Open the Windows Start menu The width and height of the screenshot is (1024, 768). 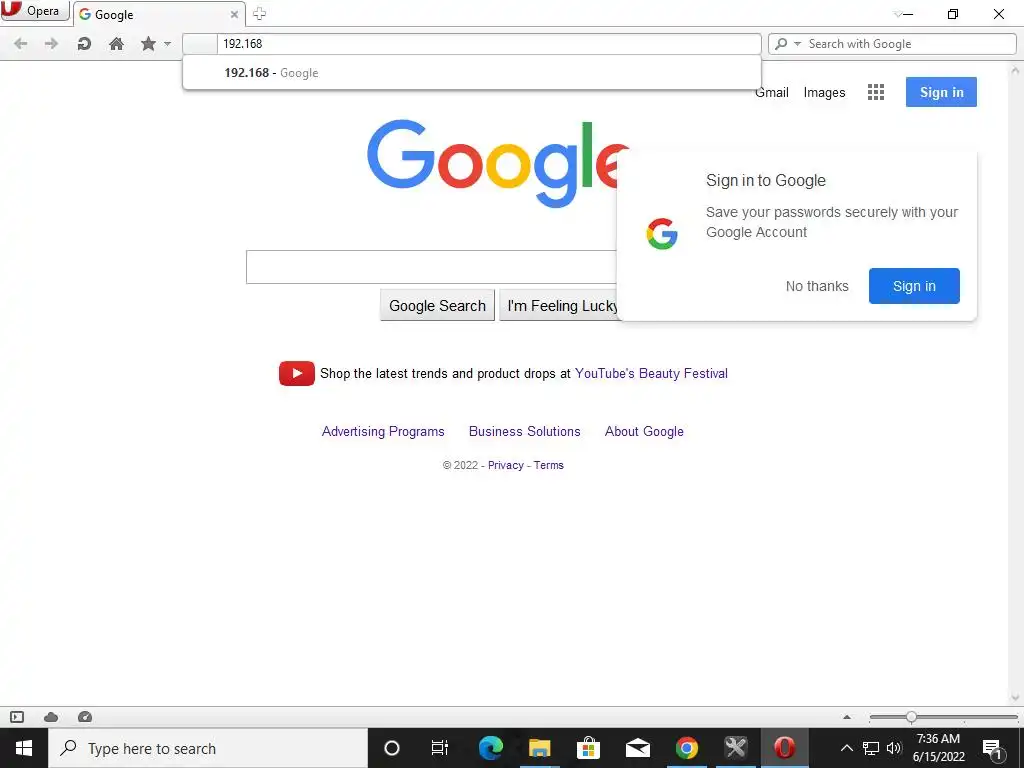point(24,748)
